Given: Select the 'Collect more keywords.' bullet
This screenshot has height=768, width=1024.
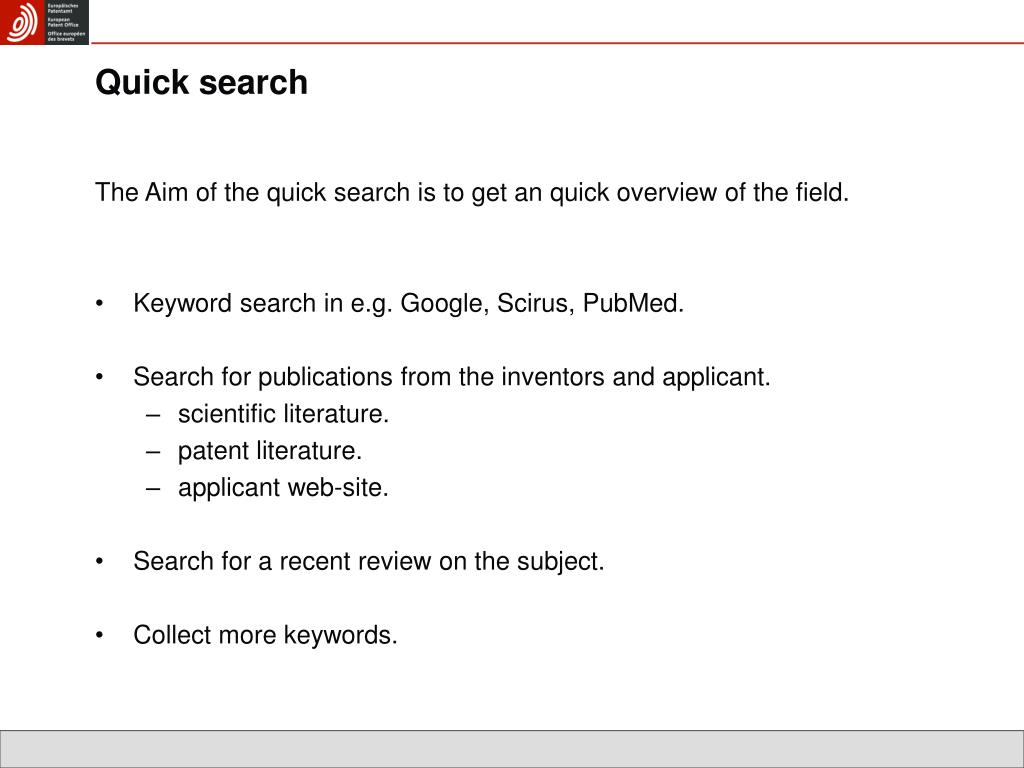Looking at the screenshot, I should [x=265, y=635].
